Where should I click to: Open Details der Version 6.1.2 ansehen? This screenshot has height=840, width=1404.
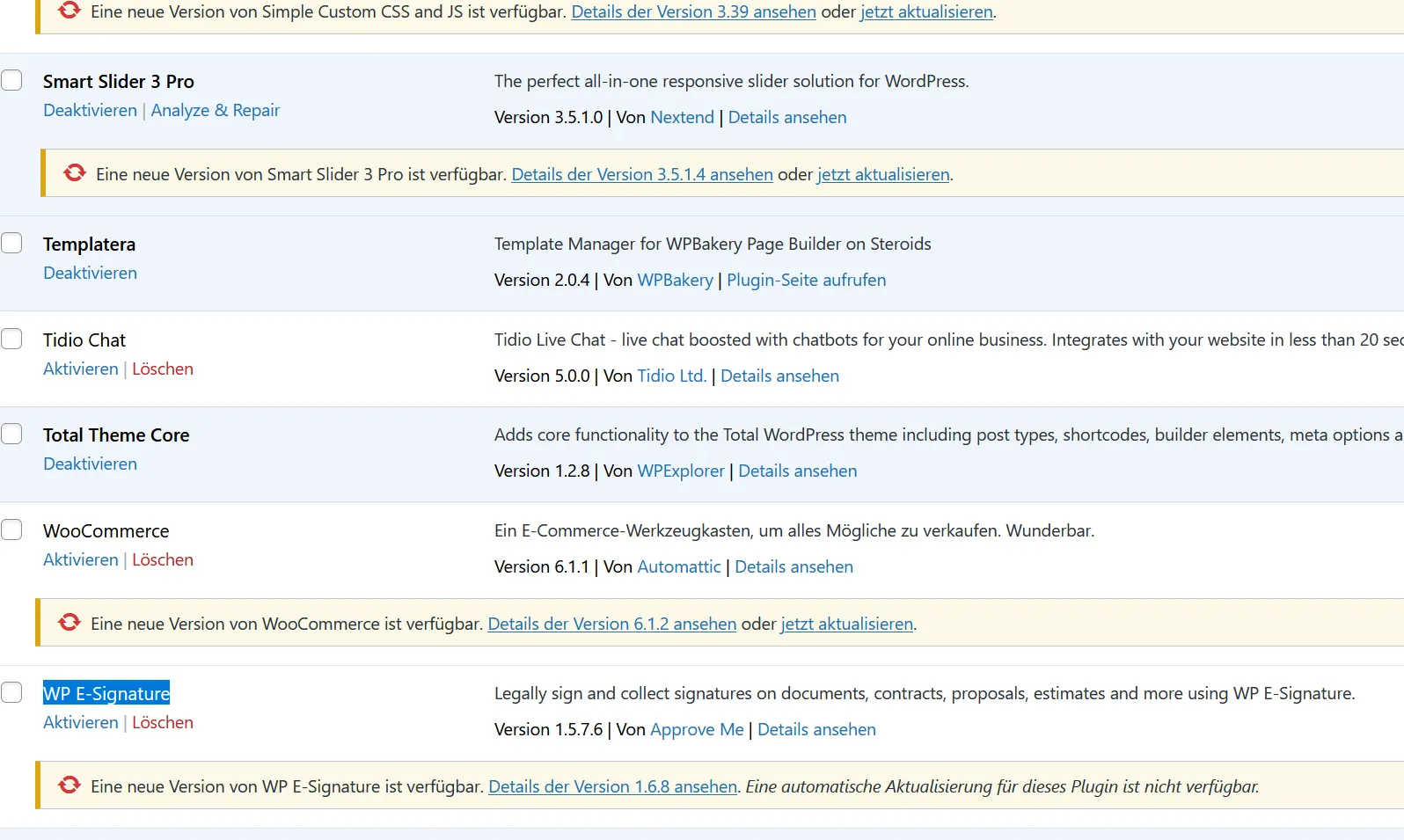click(x=612, y=624)
